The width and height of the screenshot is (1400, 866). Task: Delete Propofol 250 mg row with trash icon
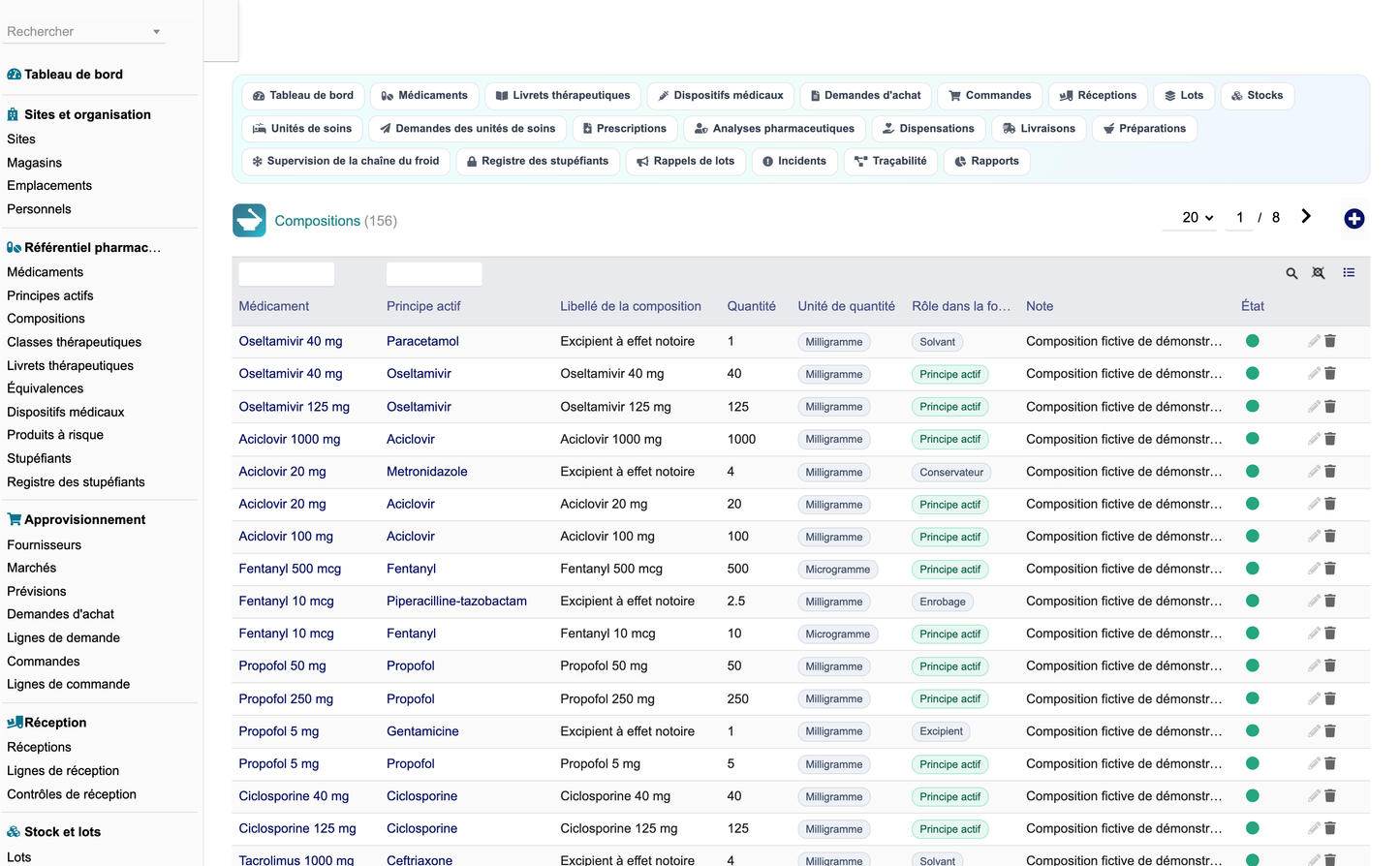coord(1330,698)
